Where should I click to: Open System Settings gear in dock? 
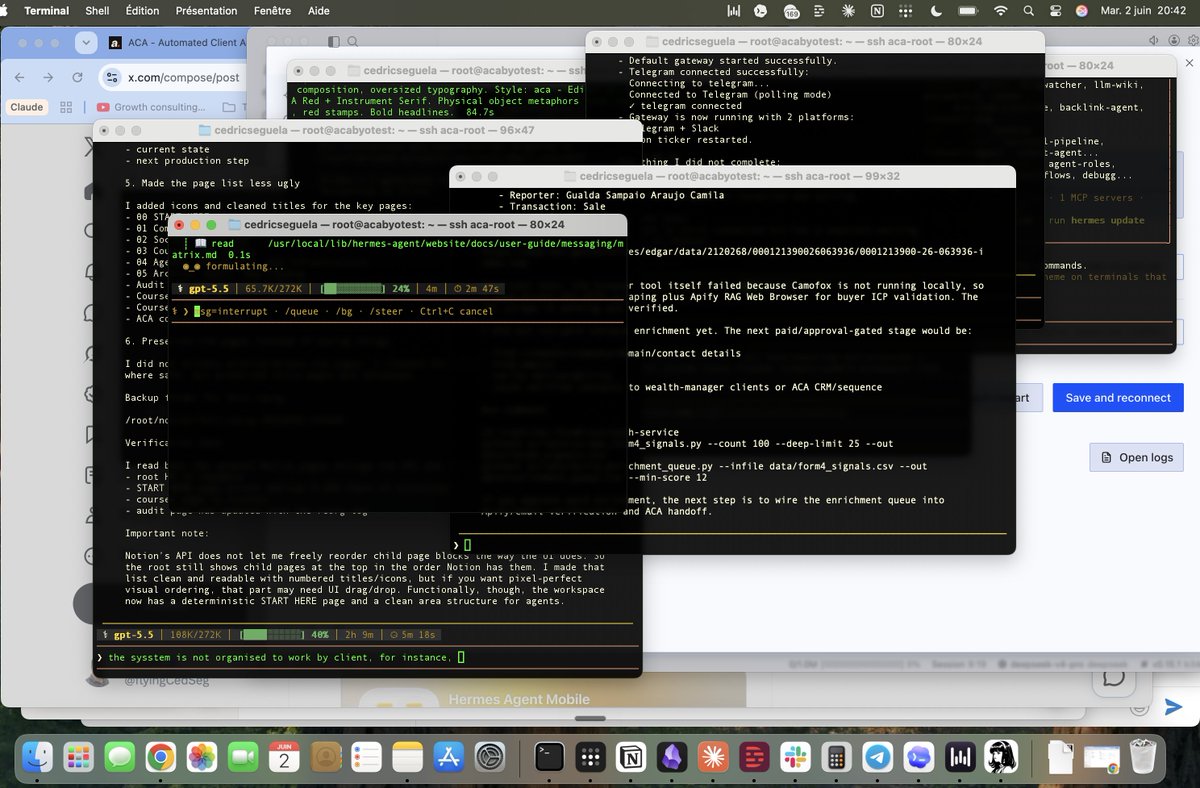tap(489, 759)
